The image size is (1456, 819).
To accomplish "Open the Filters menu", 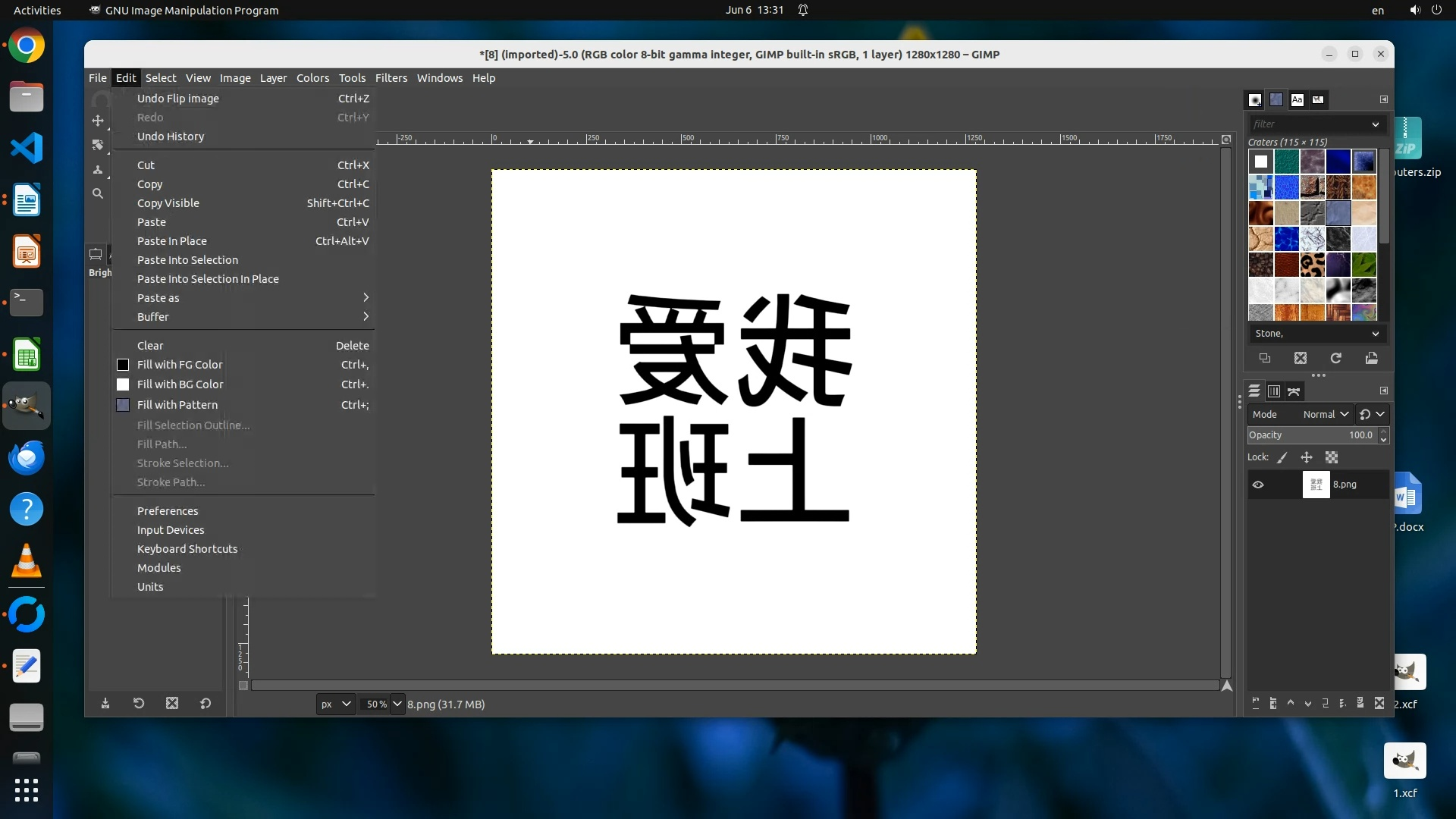I will [391, 78].
